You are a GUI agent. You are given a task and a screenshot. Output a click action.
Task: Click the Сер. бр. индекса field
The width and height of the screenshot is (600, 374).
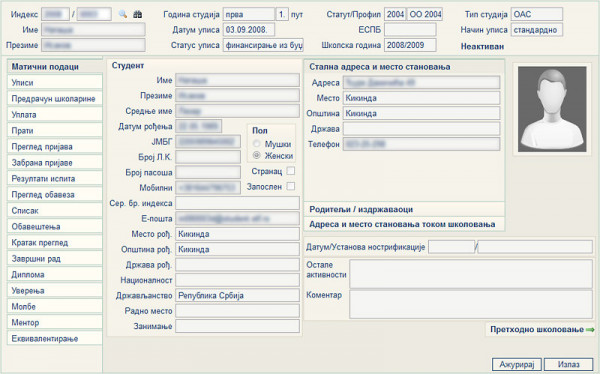[237, 203]
